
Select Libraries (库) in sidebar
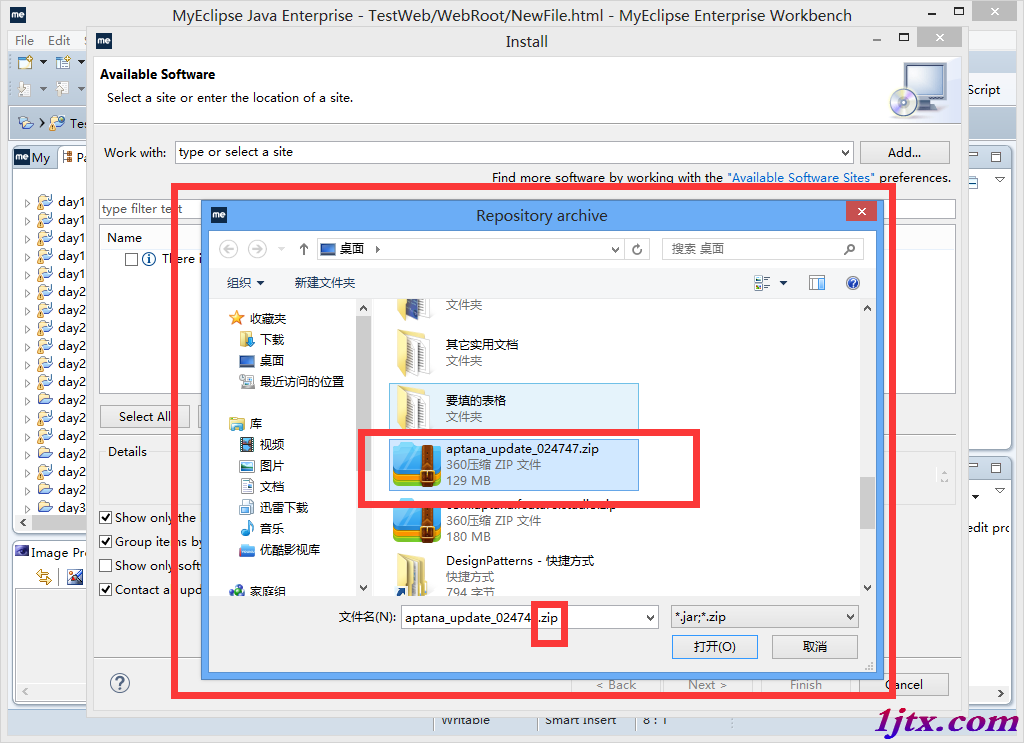(x=246, y=424)
